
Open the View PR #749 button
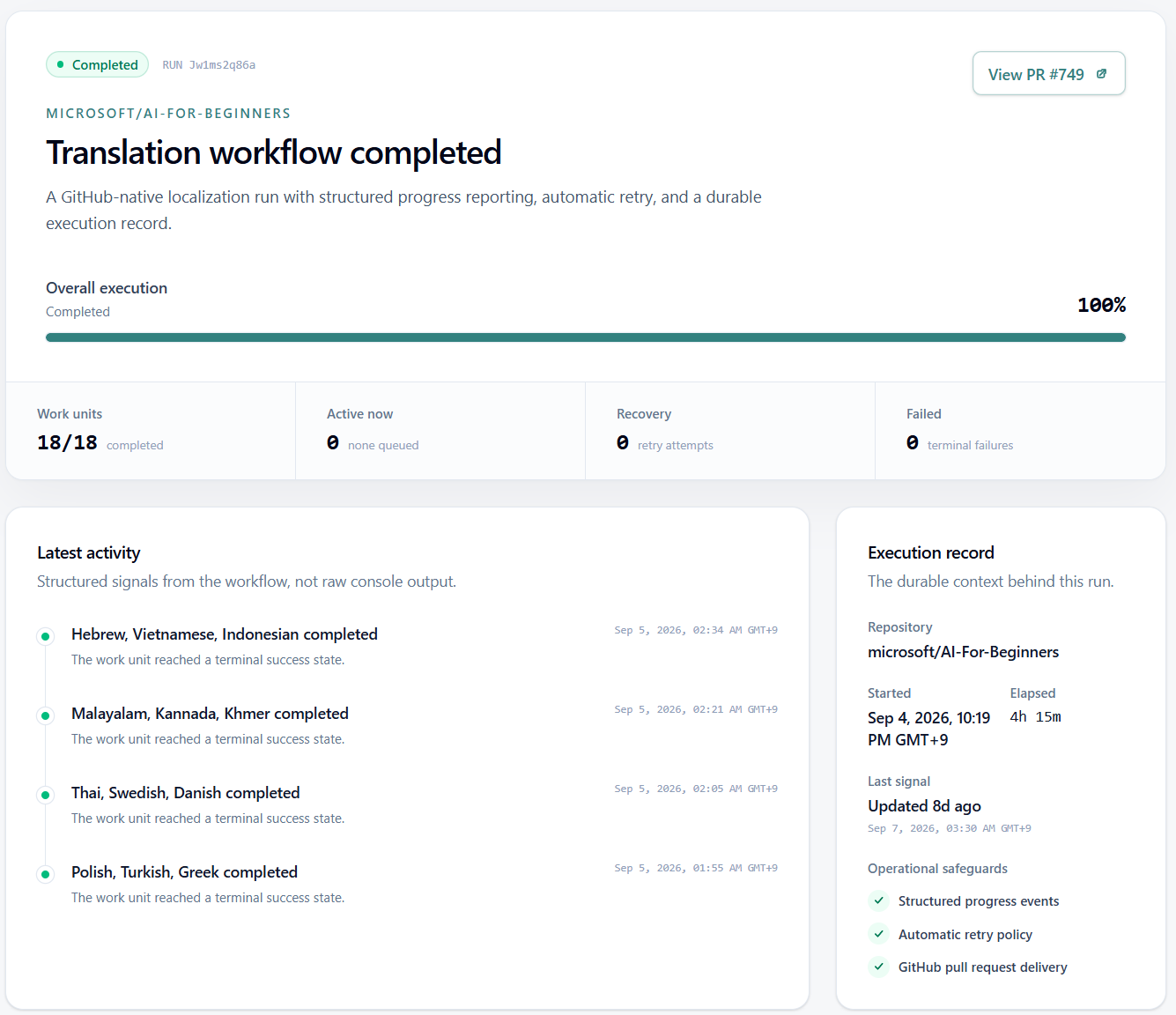[1048, 74]
